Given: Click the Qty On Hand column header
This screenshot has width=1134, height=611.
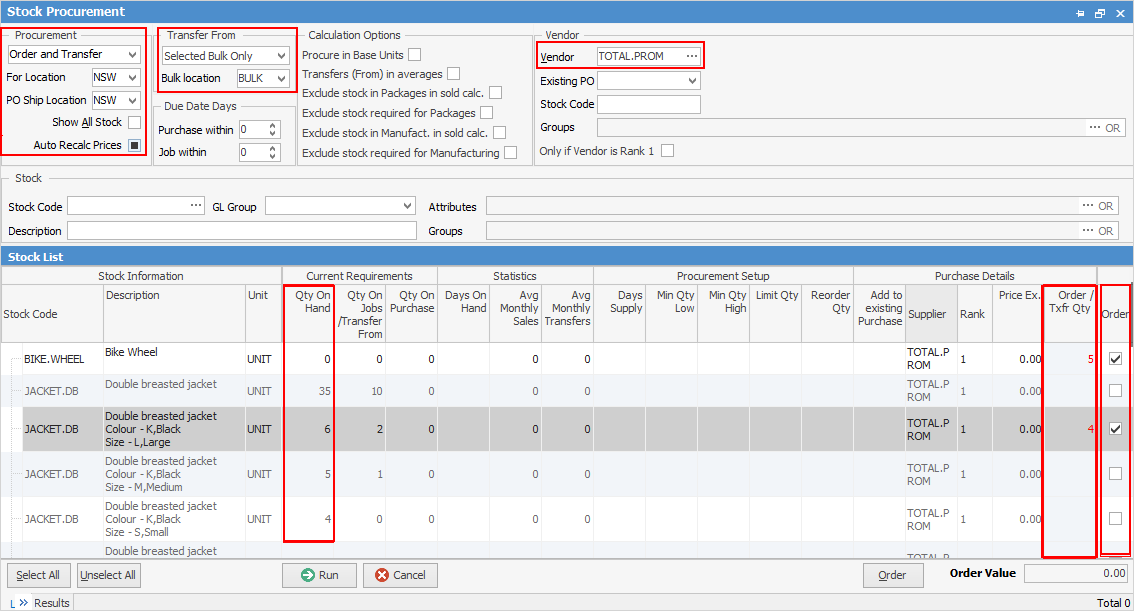Looking at the screenshot, I should (x=308, y=302).
